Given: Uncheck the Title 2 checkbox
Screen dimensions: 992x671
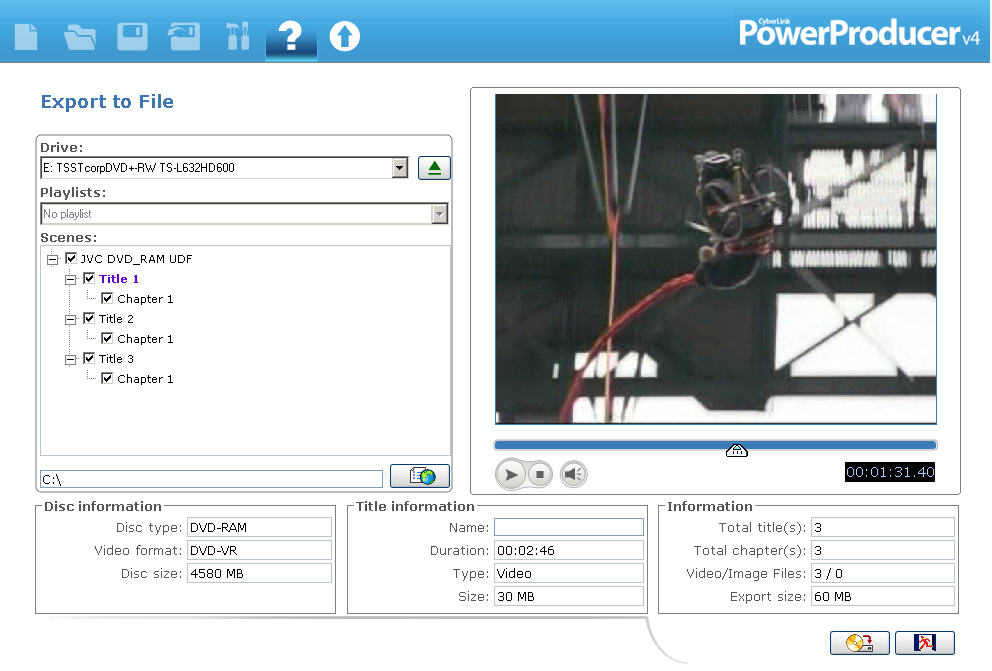Looking at the screenshot, I should [x=89, y=318].
